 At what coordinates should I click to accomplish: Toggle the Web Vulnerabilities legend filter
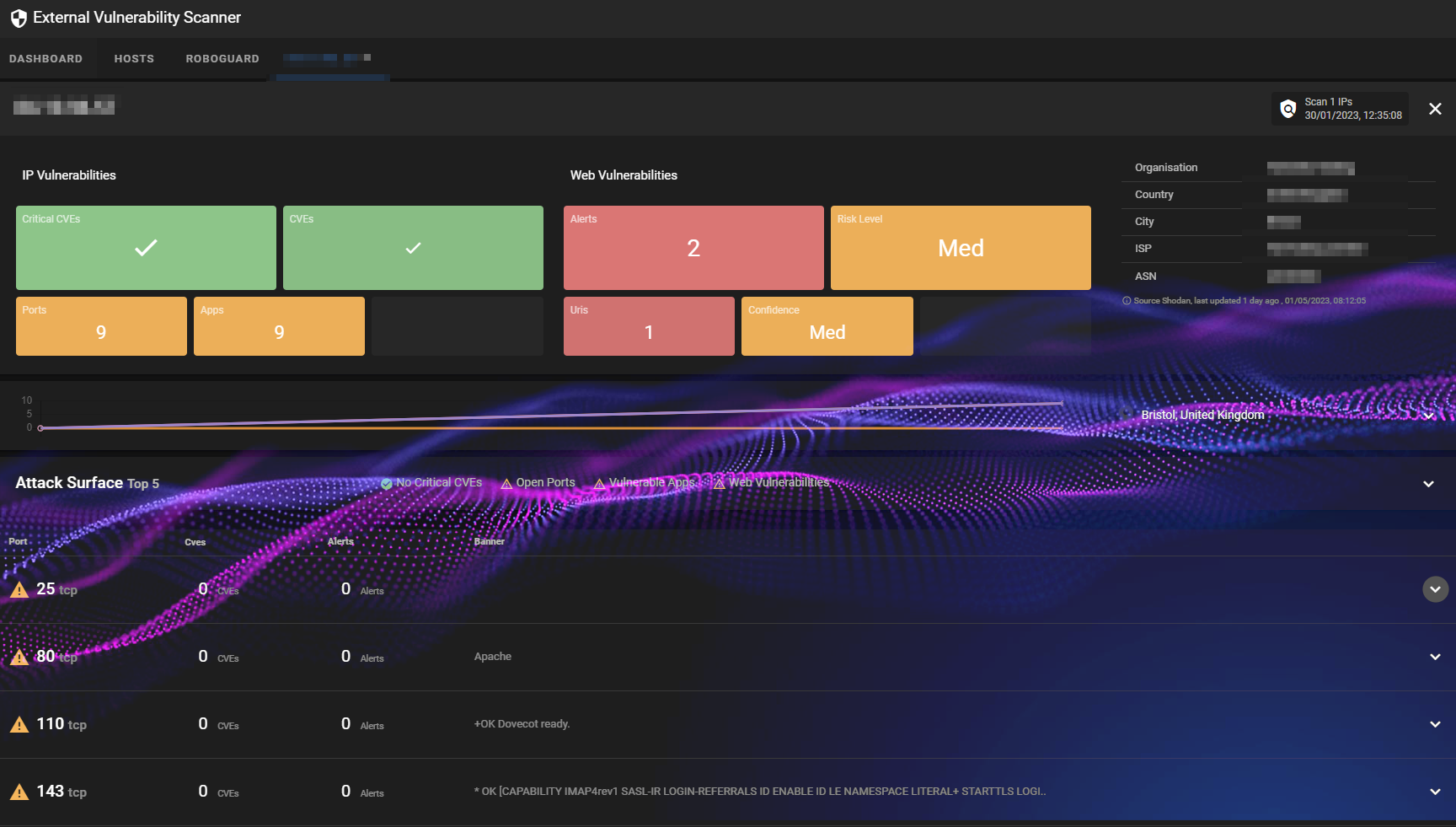771,483
